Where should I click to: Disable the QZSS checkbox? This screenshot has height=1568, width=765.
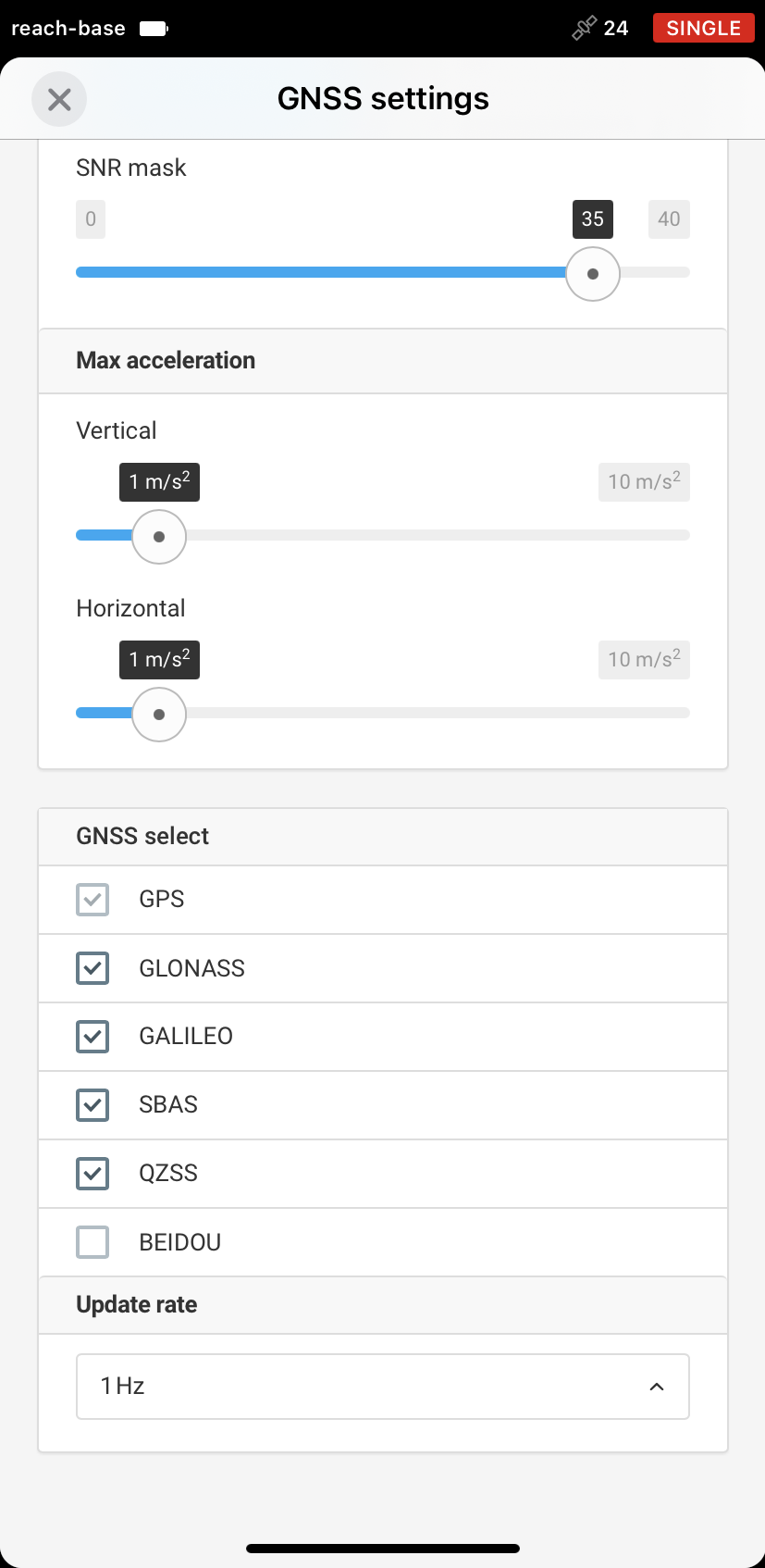point(93,1174)
